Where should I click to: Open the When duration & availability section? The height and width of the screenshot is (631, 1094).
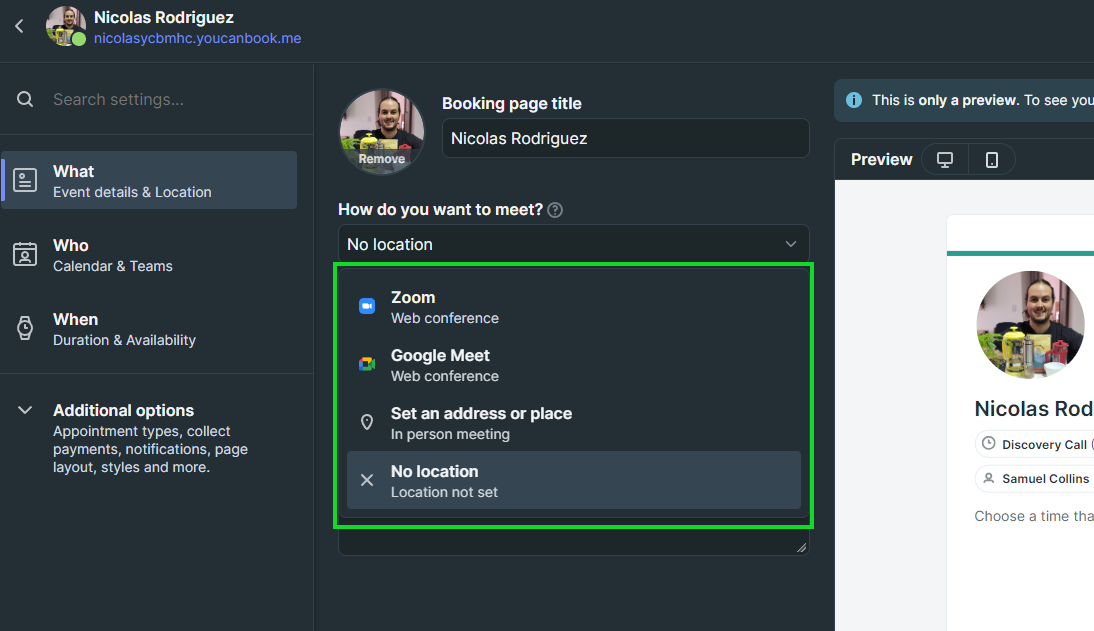pyautogui.click(x=150, y=329)
